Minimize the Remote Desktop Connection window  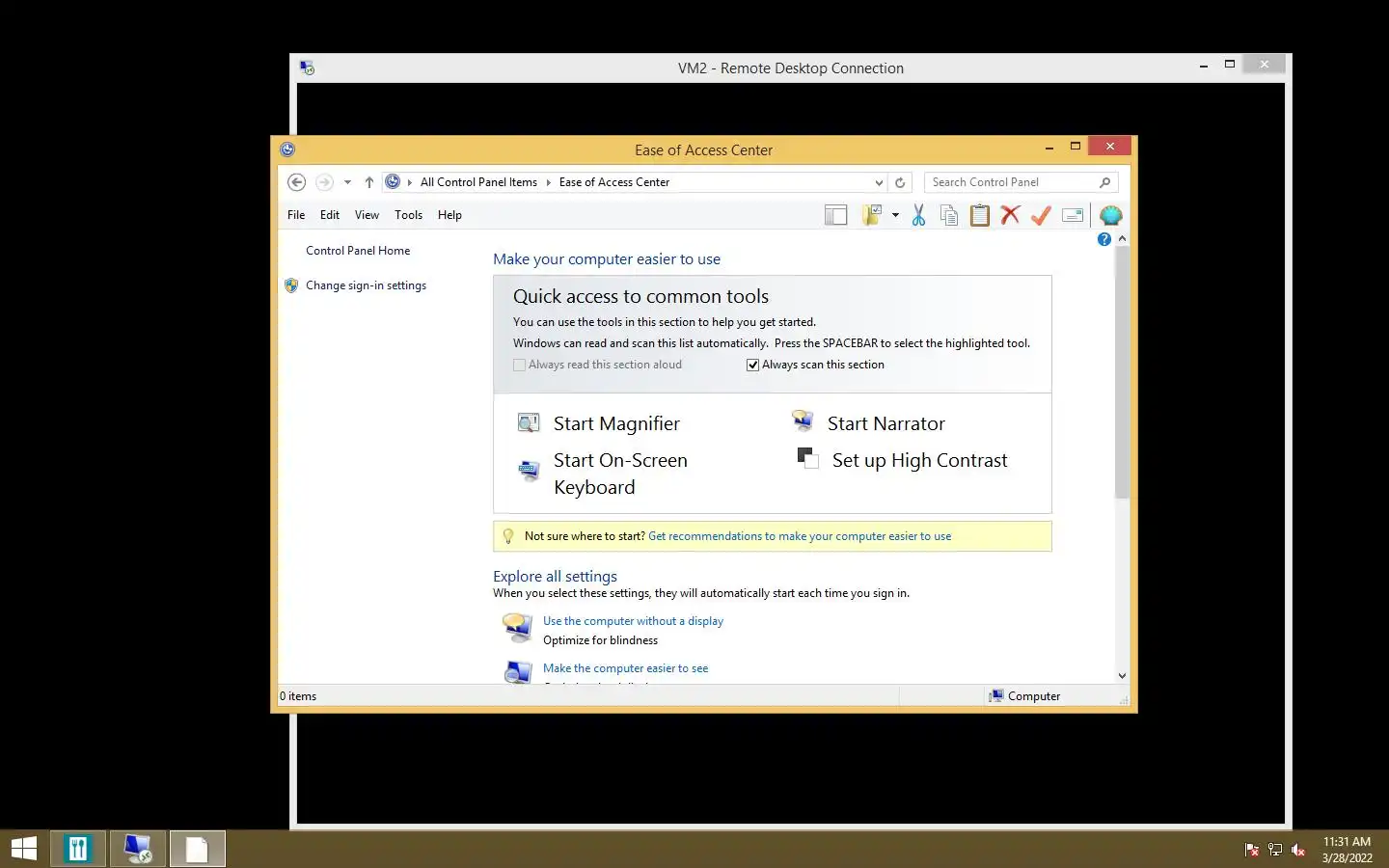point(1204,66)
